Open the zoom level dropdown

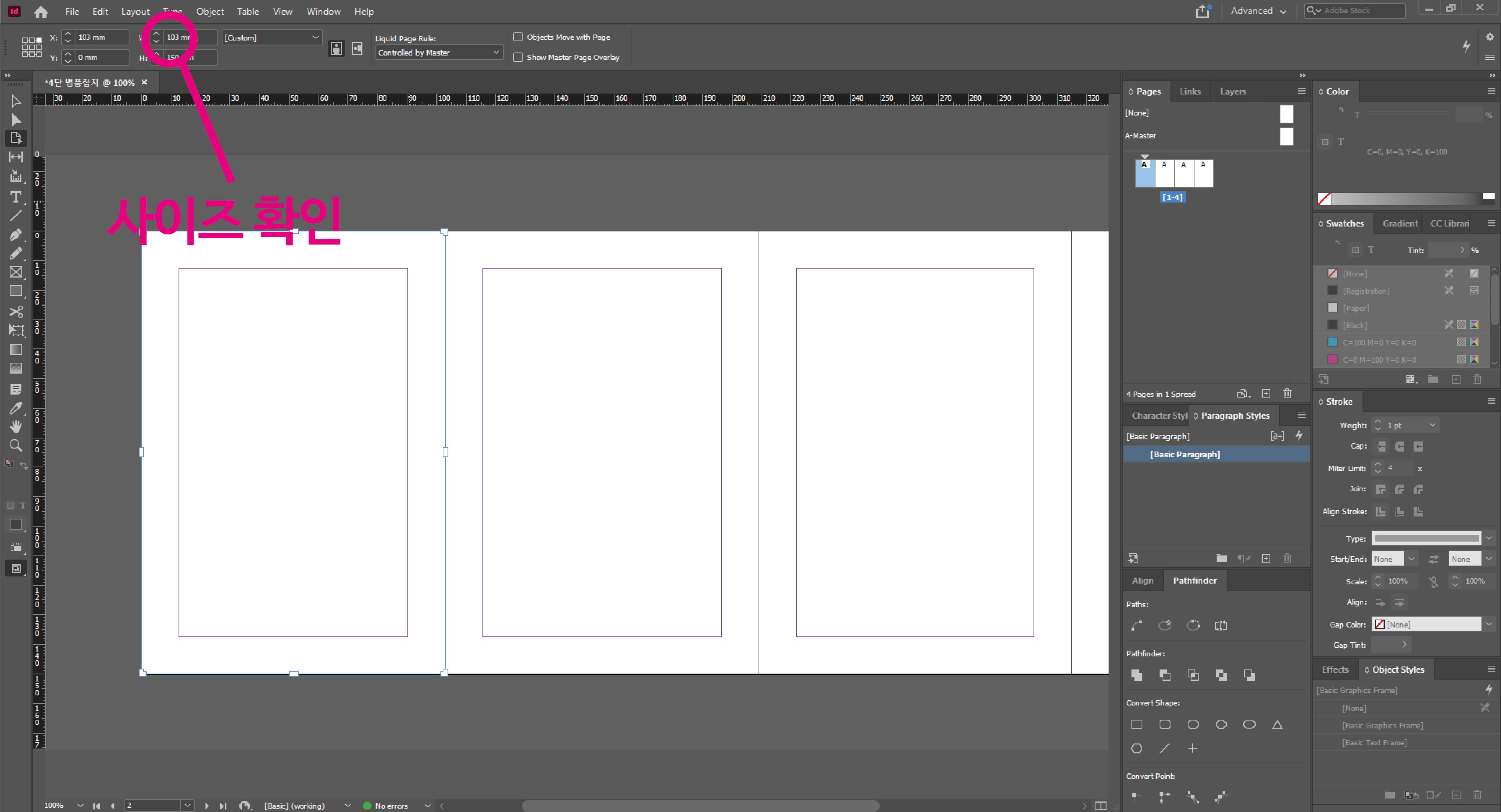tap(80, 806)
